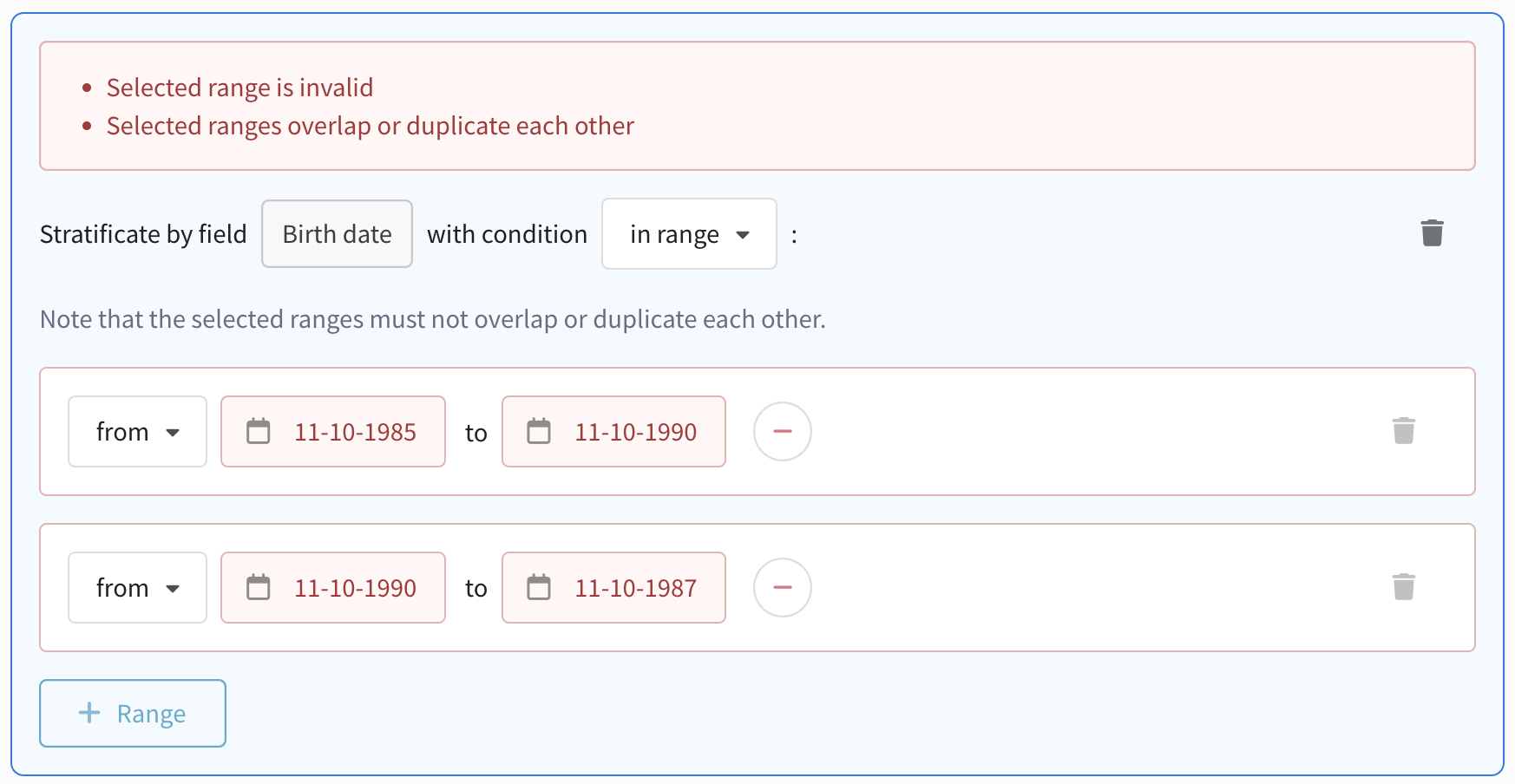
Task: Open calendar for 11-10-1985 start date
Action: (259, 431)
